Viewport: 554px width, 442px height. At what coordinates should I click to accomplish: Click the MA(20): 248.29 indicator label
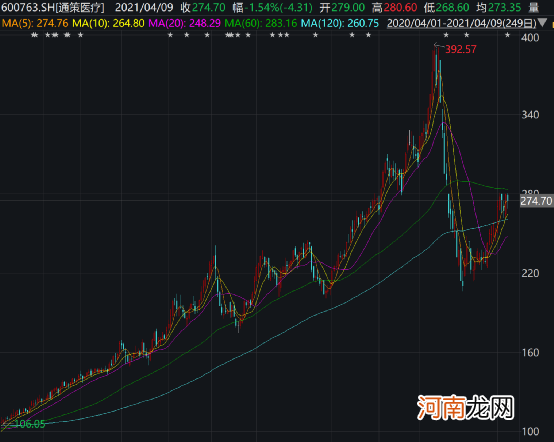(x=184, y=23)
